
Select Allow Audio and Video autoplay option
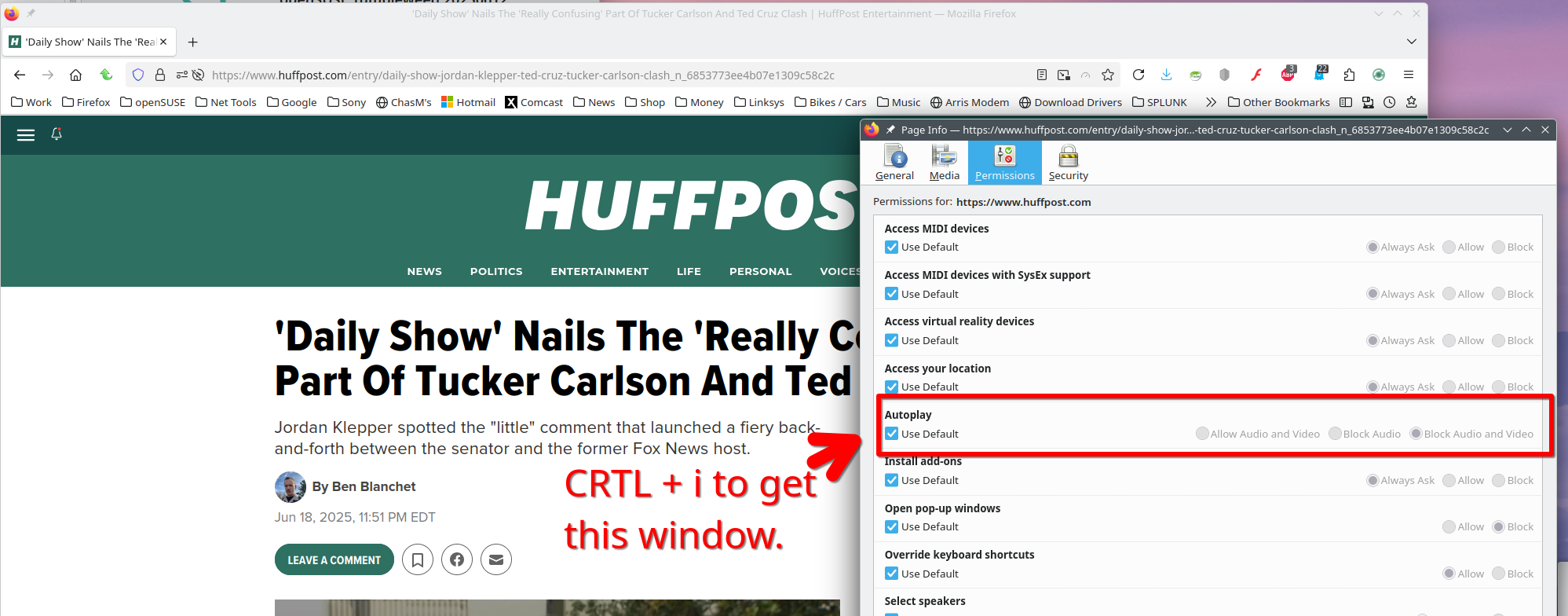[1258, 434]
